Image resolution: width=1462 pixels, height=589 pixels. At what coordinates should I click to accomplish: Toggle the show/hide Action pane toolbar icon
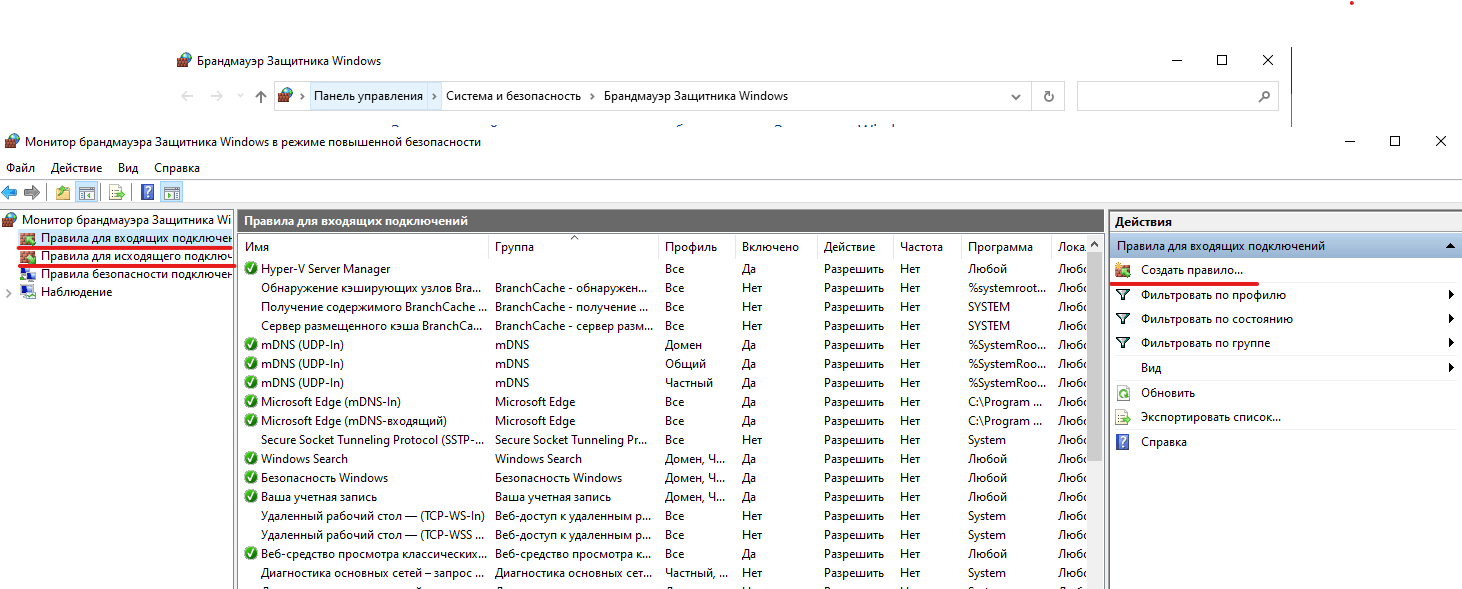click(x=171, y=192)
